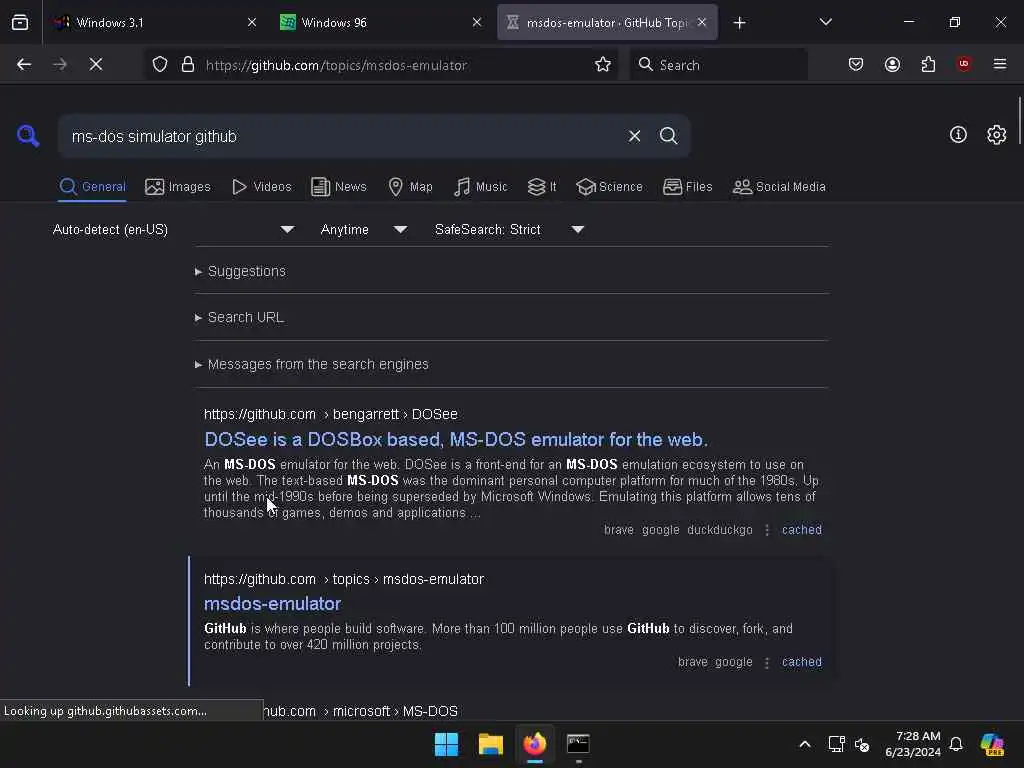
Task: Open cached copy of msdos-emulator result
Action: pyautogui.click(x=802, y=662)
